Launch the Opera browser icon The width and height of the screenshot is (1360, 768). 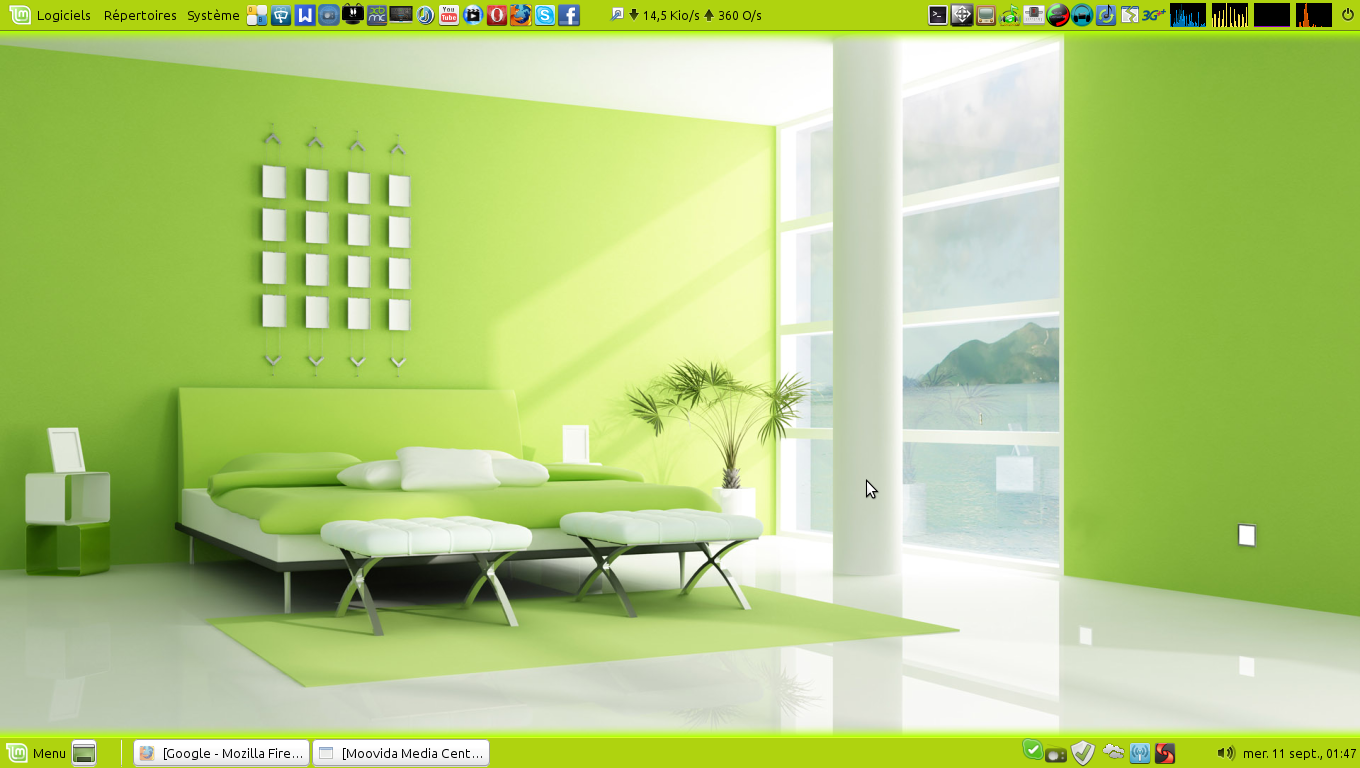coord(497,15)
